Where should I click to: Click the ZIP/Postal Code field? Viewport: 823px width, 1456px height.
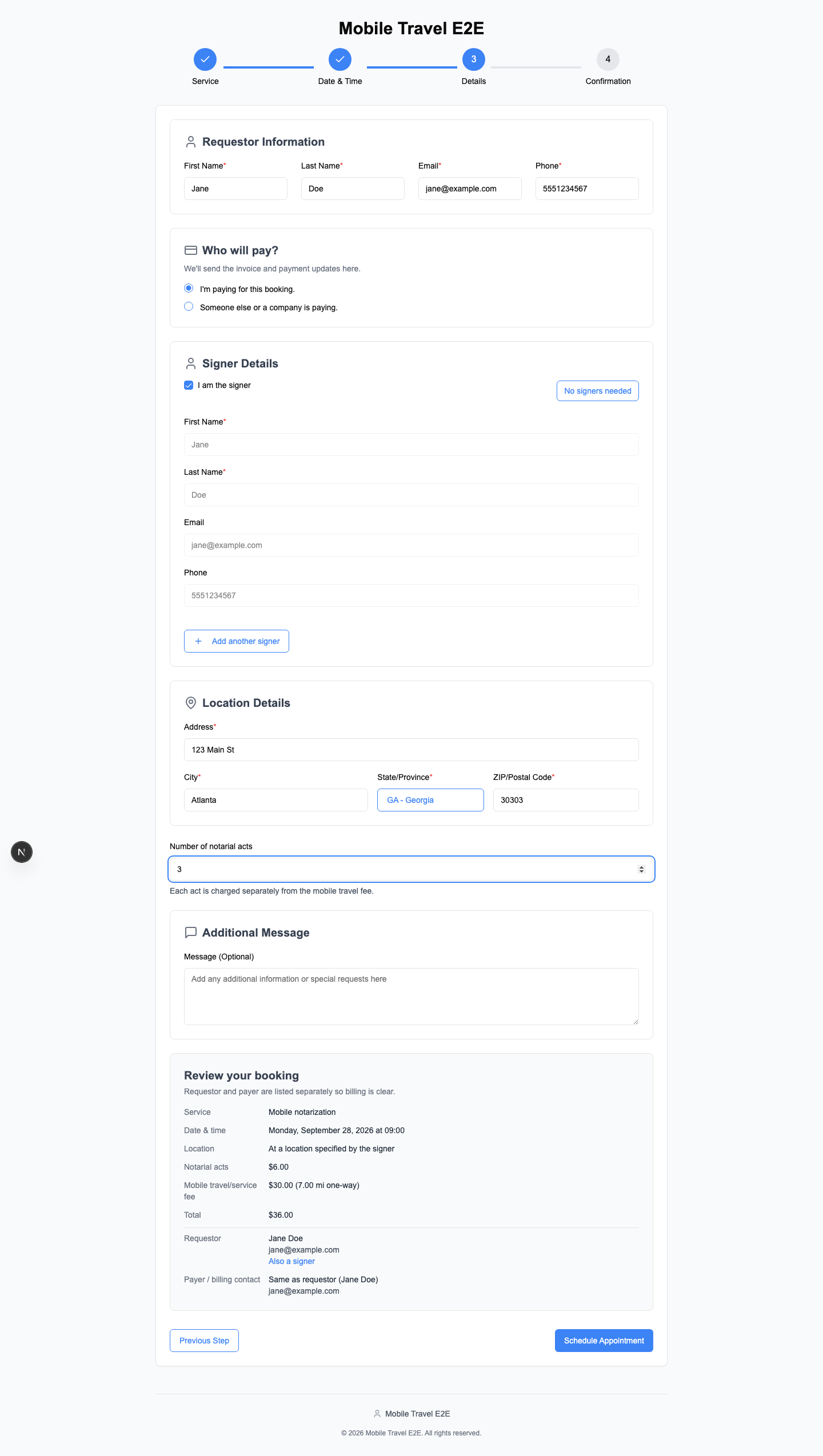pyautogui.click(x=566, y=800)
